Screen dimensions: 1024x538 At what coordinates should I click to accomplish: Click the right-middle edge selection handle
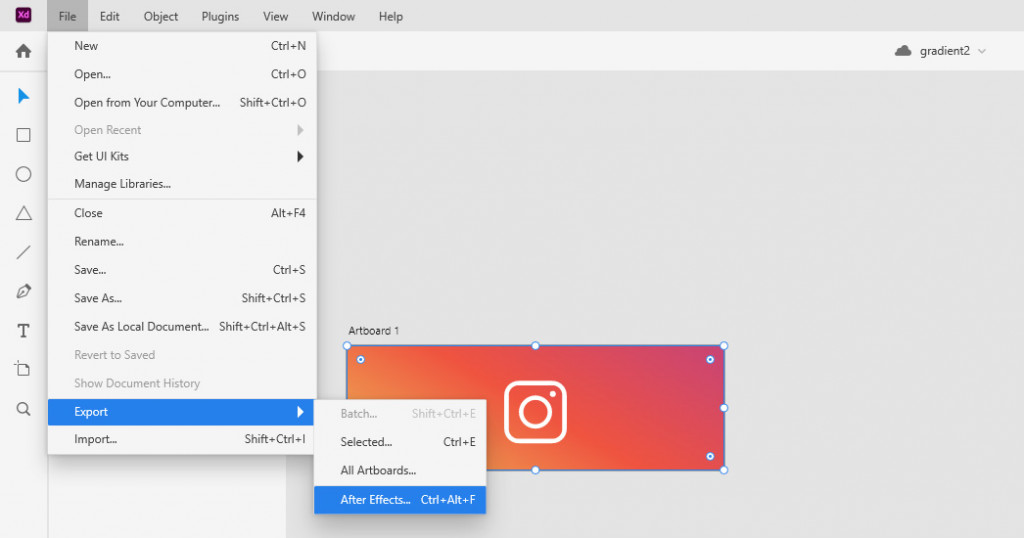pos(724,408)
